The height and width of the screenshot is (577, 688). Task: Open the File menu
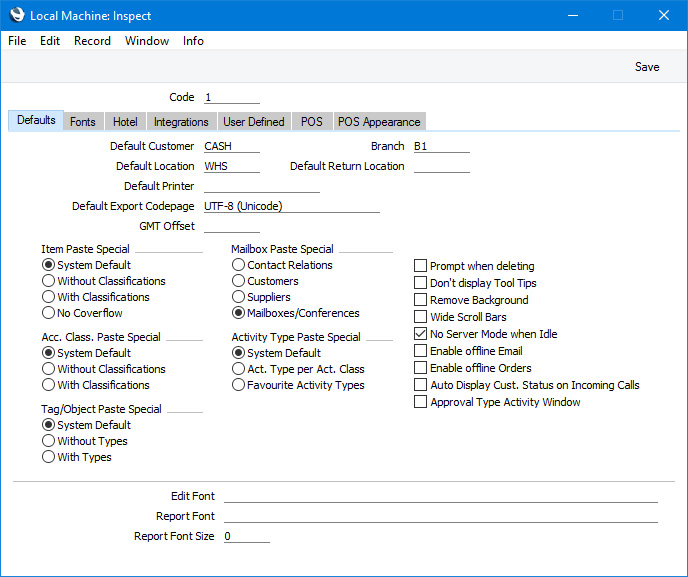17,41
